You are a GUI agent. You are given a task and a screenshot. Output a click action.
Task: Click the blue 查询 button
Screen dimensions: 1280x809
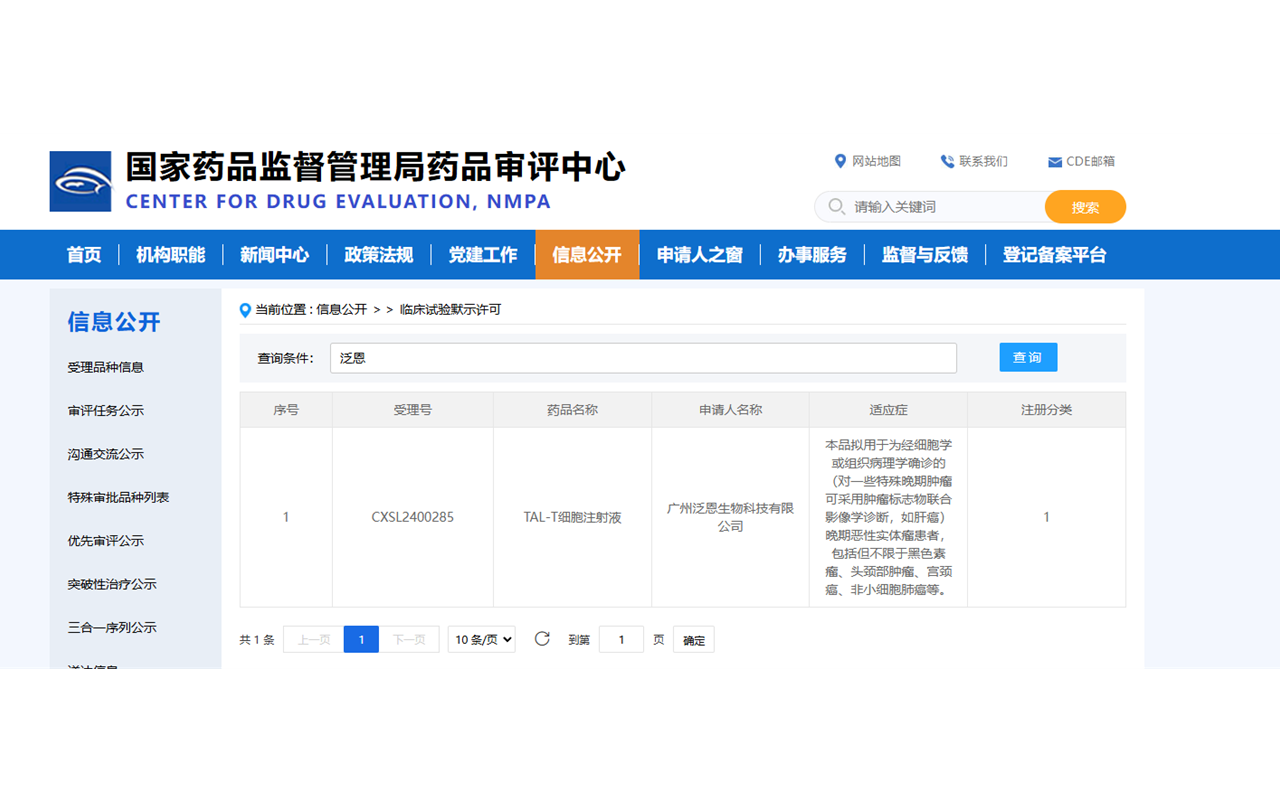(1028, 357)
